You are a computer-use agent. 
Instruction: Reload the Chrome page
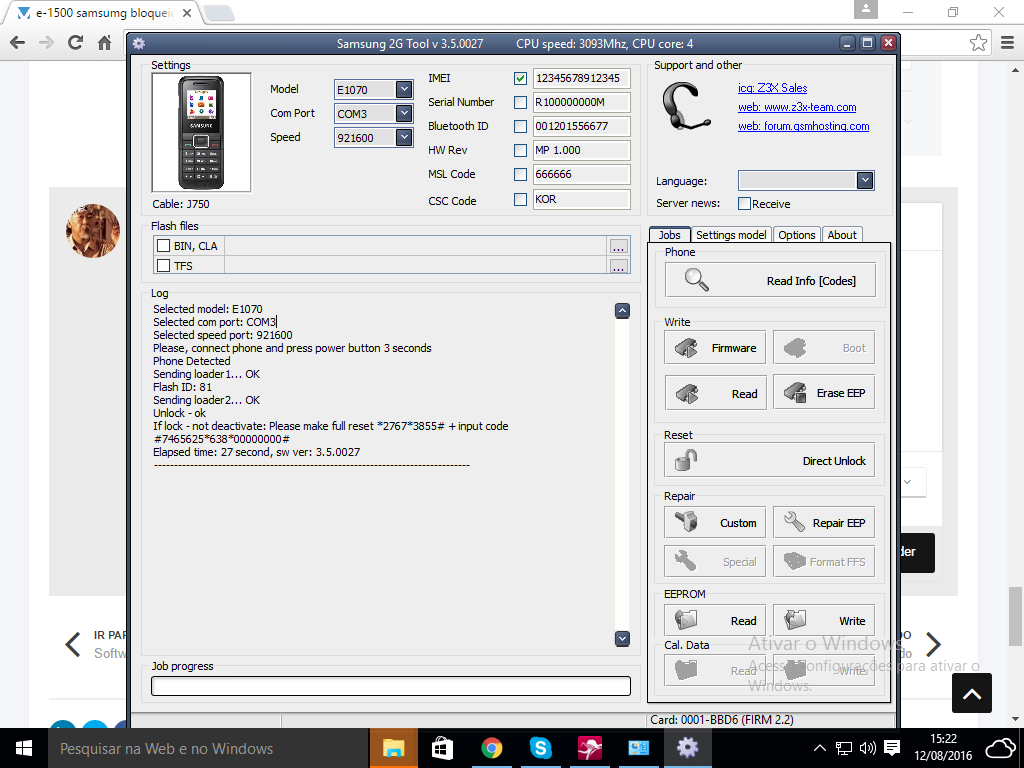click(76, 43)
